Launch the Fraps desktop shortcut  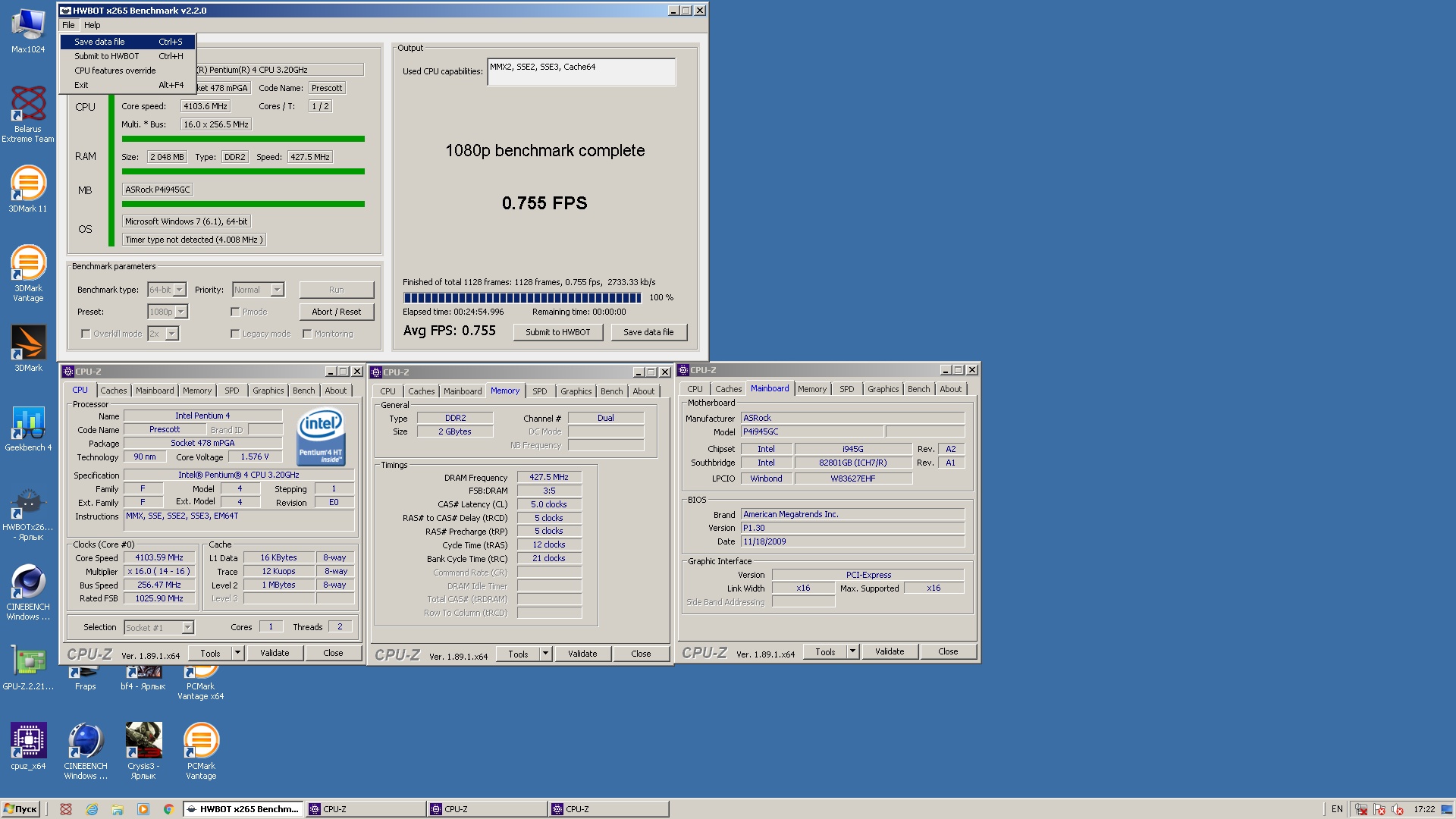(86, 679)
